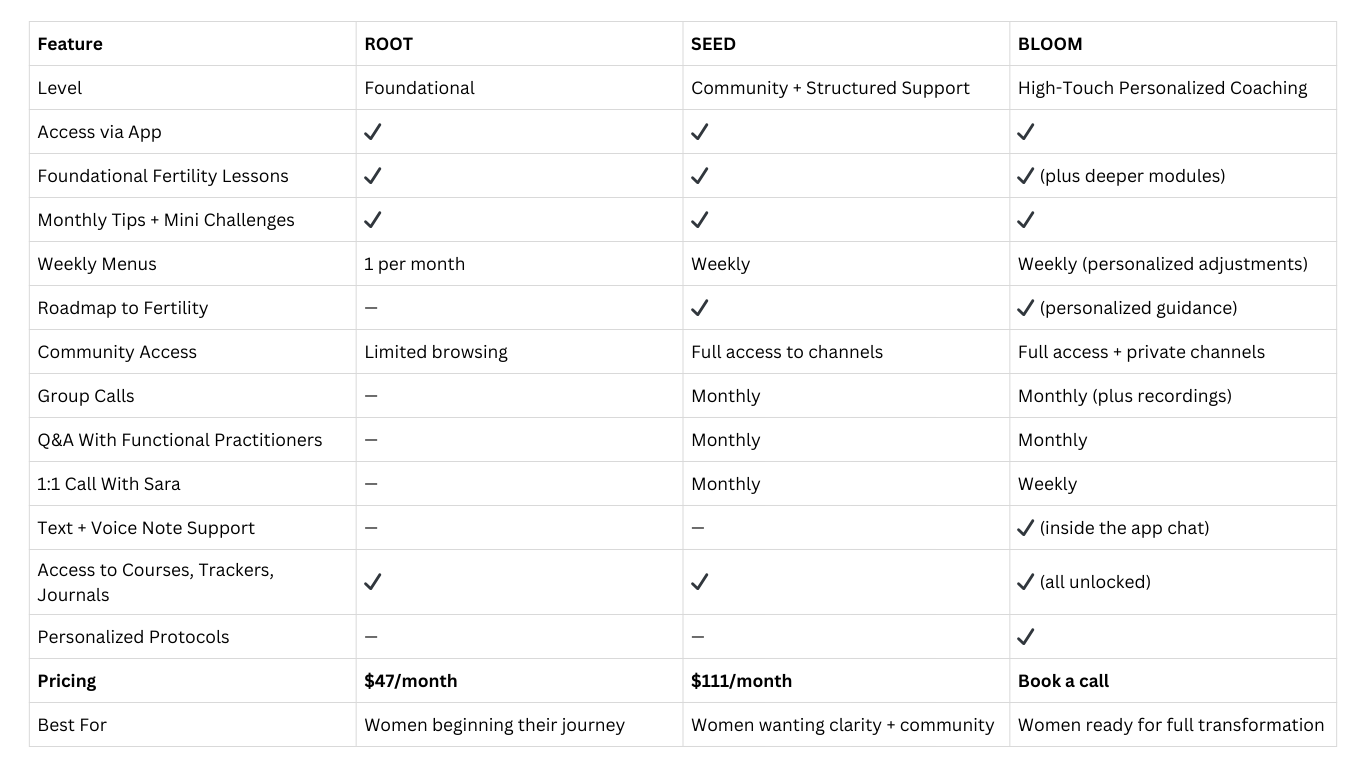Click BLOOM checkmark beside "inside the app chat"

(x=1025, y=528)
